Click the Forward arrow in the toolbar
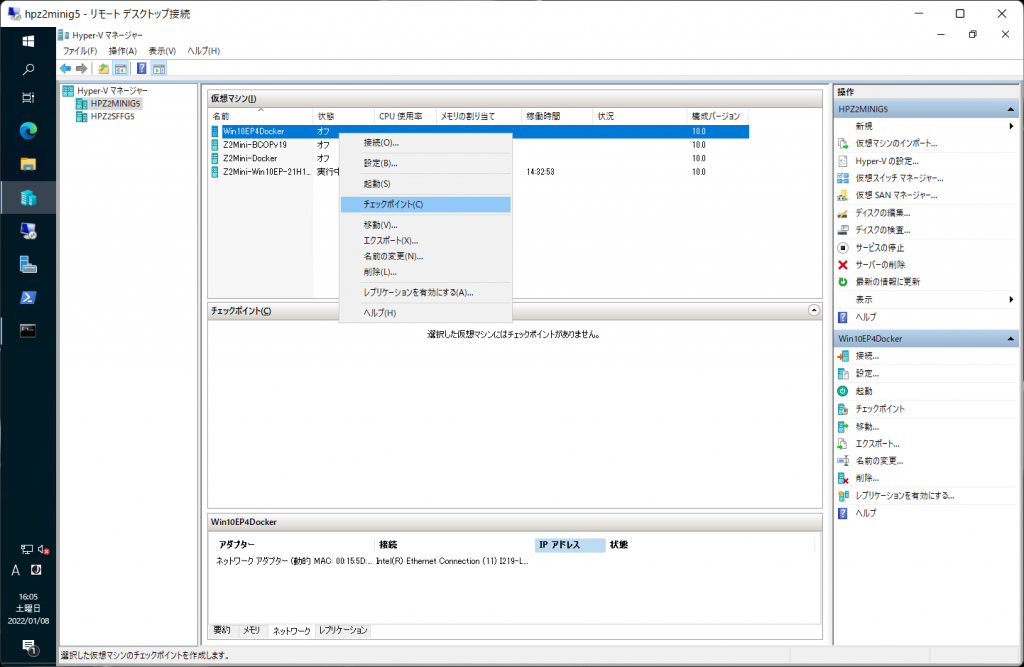This screenshot has width=1024, height=667. [82, 69]
